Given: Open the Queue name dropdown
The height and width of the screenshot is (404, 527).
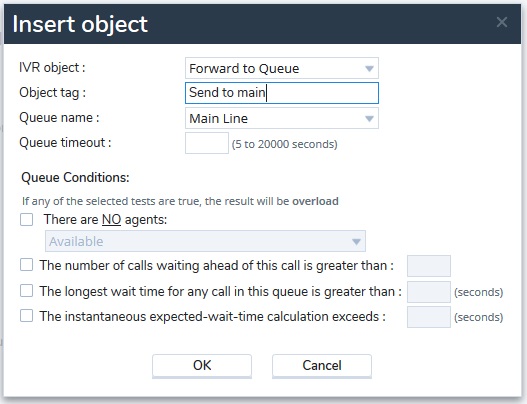Looking at the screenshot, I should point(282,118).
